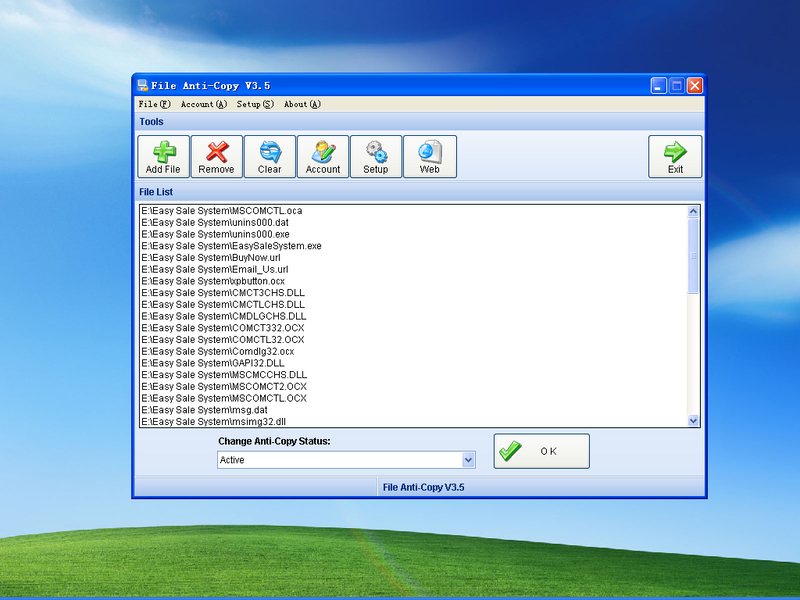Click the app icon in title bar
The image size is (800, 600).
[x=142, y=85]
